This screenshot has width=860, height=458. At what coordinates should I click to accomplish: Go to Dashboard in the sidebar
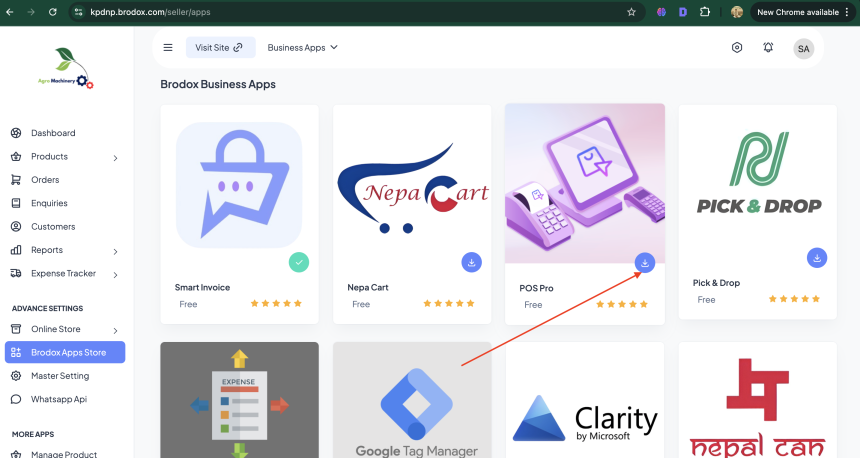(52, 133)
